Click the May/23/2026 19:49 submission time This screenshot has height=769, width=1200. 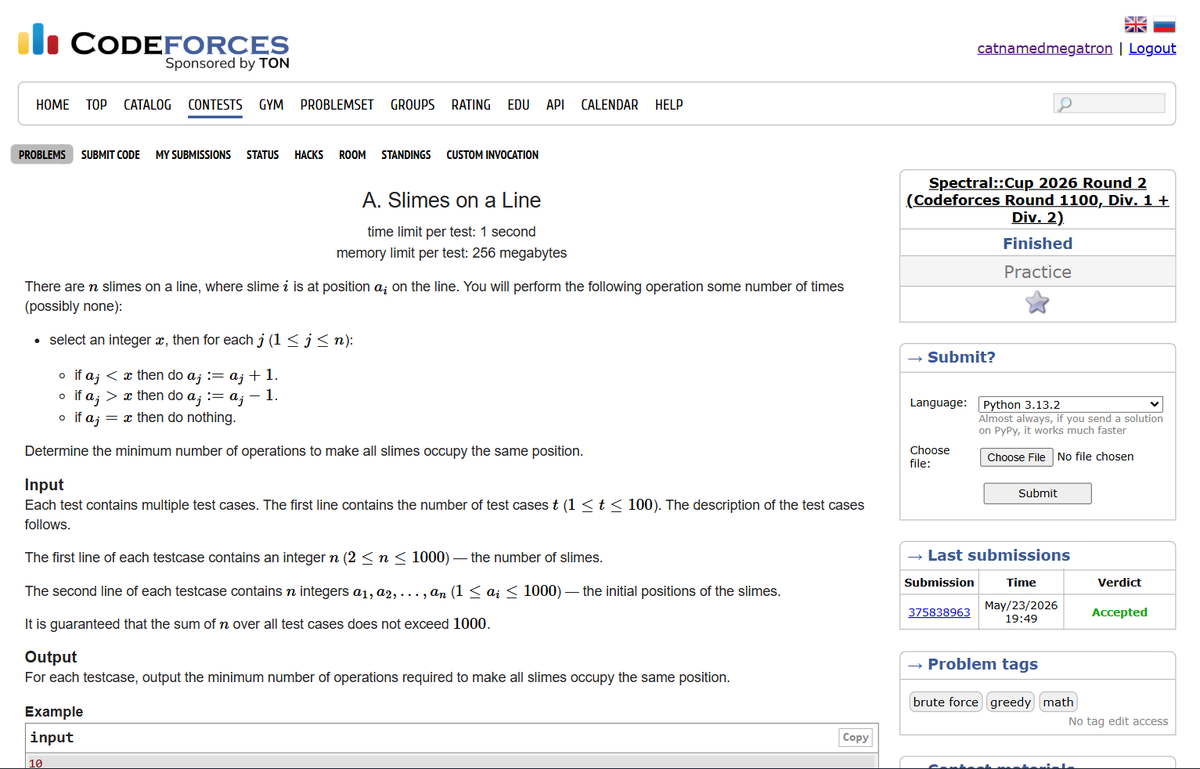point(1022,612)
